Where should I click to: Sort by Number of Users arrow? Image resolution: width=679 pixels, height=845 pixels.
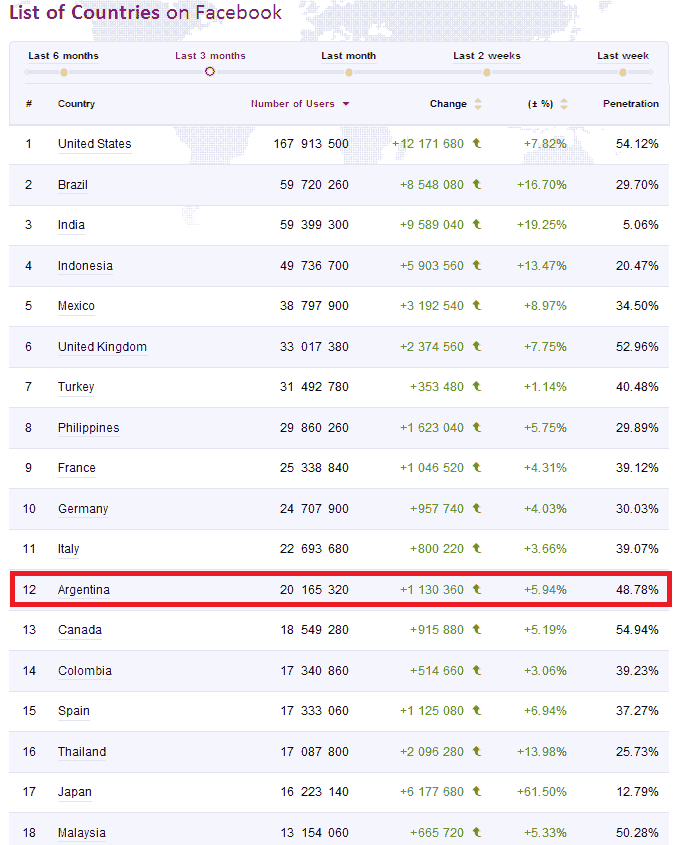[x=346, y=104]
